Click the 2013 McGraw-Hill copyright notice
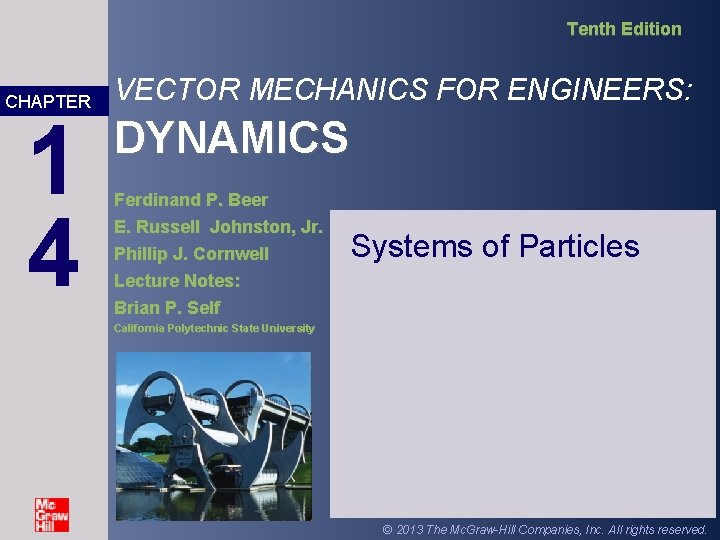 click(x=544, y=529)
